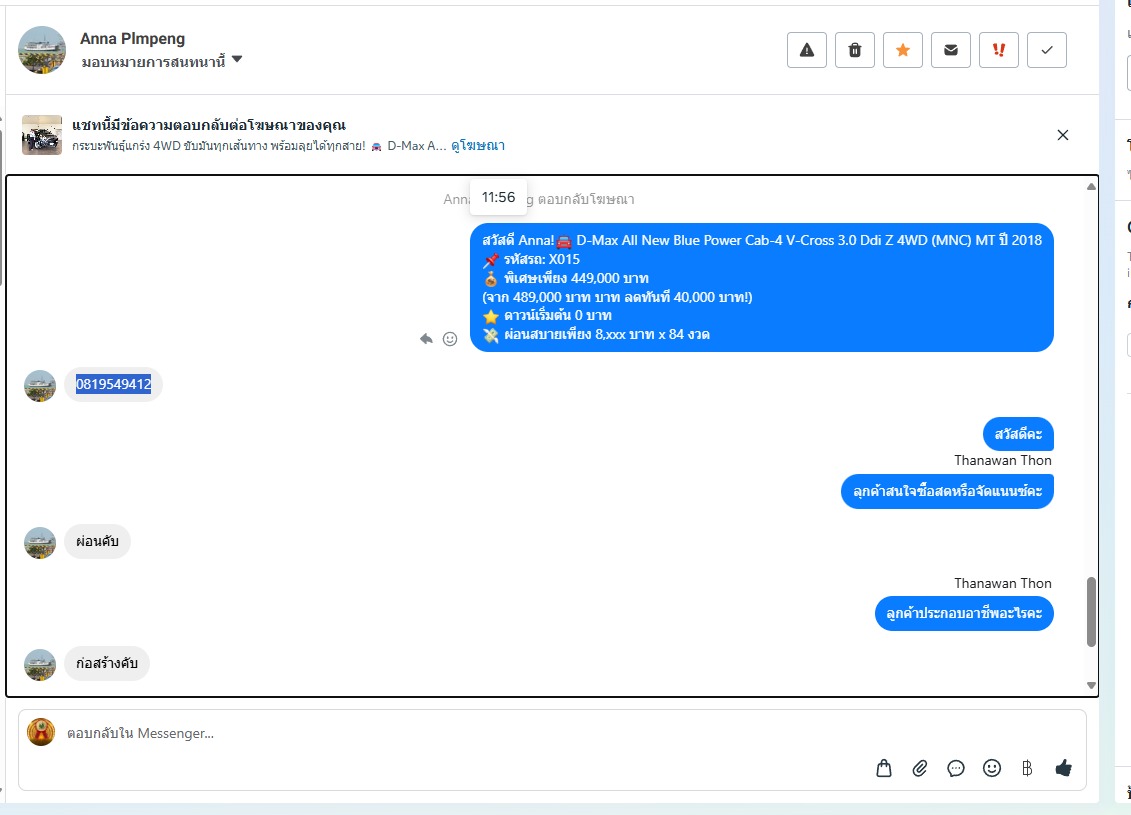
Task: Add emoji reaction to the D-Max message
Action: [x=450, y=339]
